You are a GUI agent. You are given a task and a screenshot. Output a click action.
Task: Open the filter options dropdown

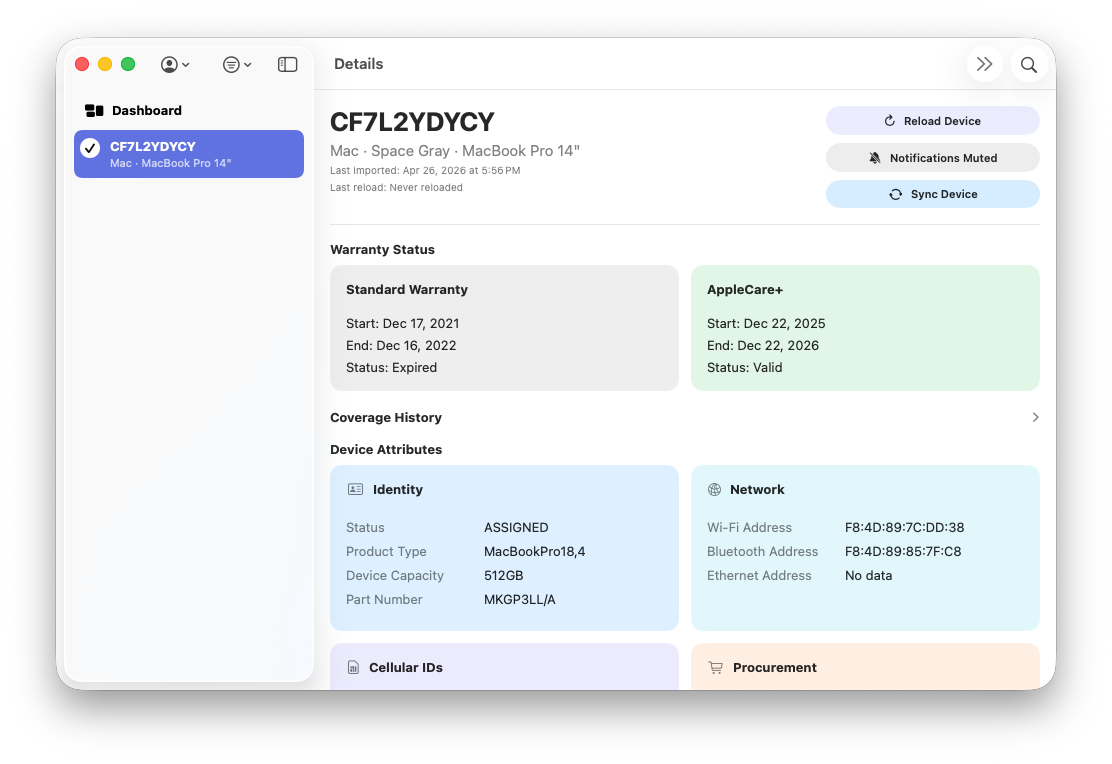click(237, 65)
